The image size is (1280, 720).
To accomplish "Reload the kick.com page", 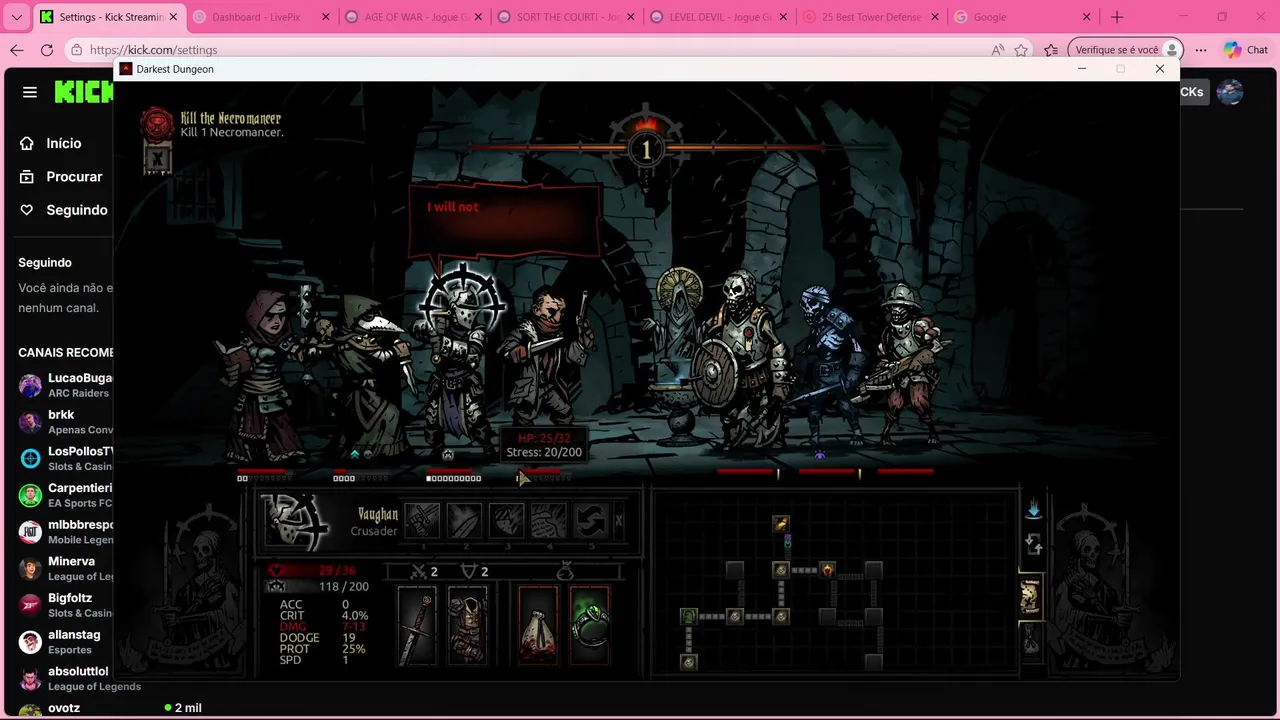I will (x=47, y=50).
